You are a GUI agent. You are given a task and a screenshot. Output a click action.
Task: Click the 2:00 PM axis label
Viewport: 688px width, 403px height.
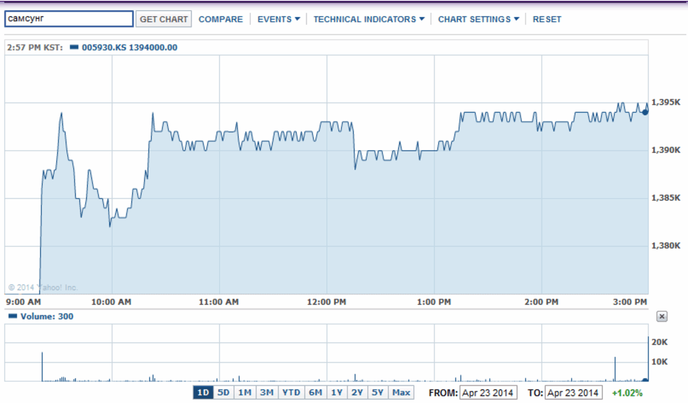pos(541,302)
